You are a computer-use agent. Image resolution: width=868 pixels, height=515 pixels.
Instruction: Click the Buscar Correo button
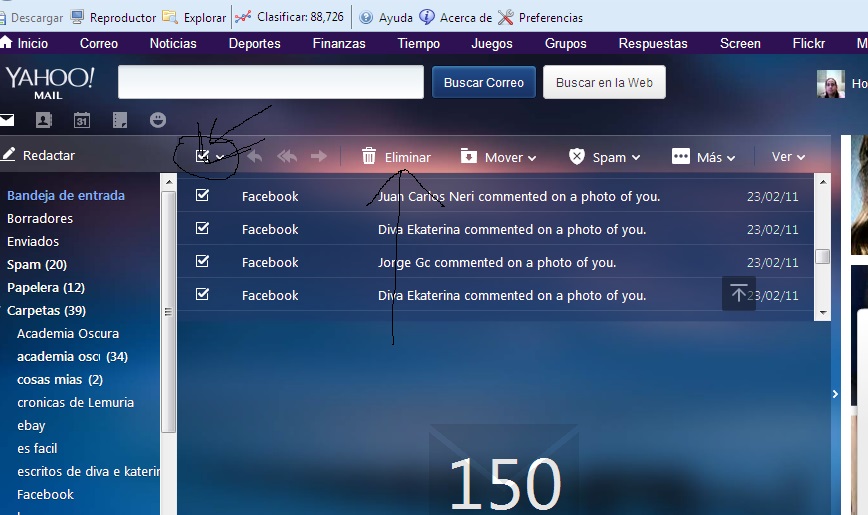tap(484, 83)
